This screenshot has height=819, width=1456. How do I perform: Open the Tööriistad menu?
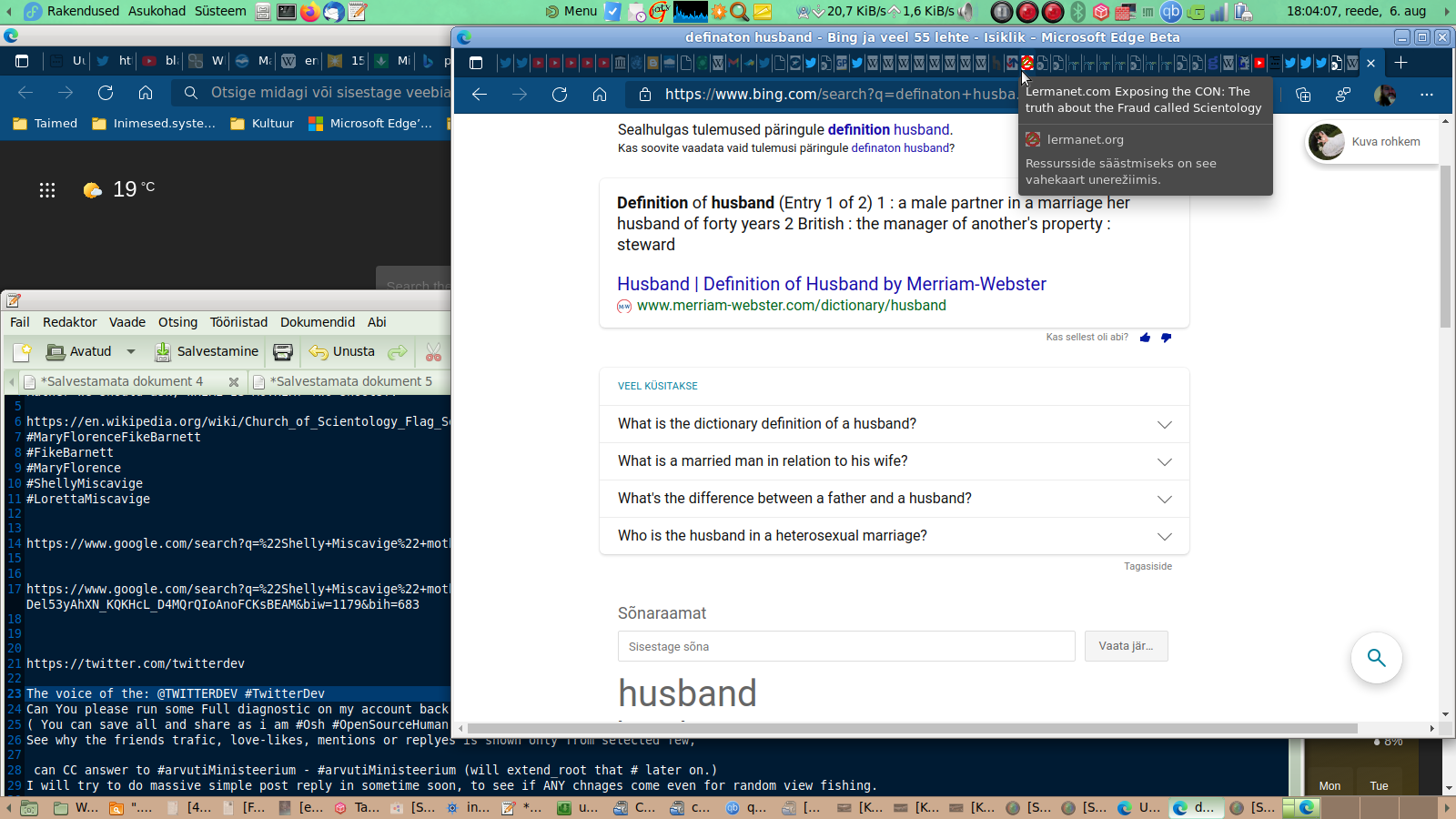point(238,322)
